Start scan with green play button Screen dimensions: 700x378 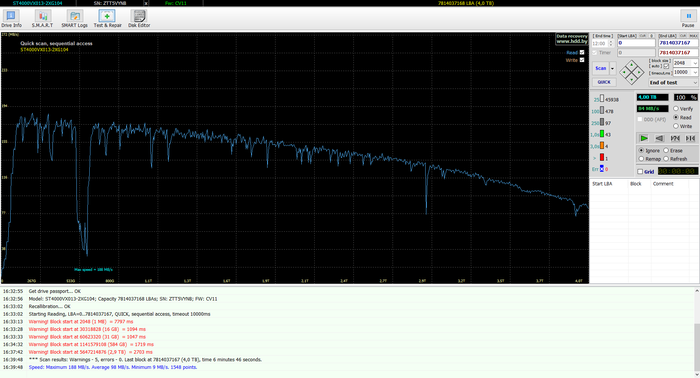[x=643, y=138]
